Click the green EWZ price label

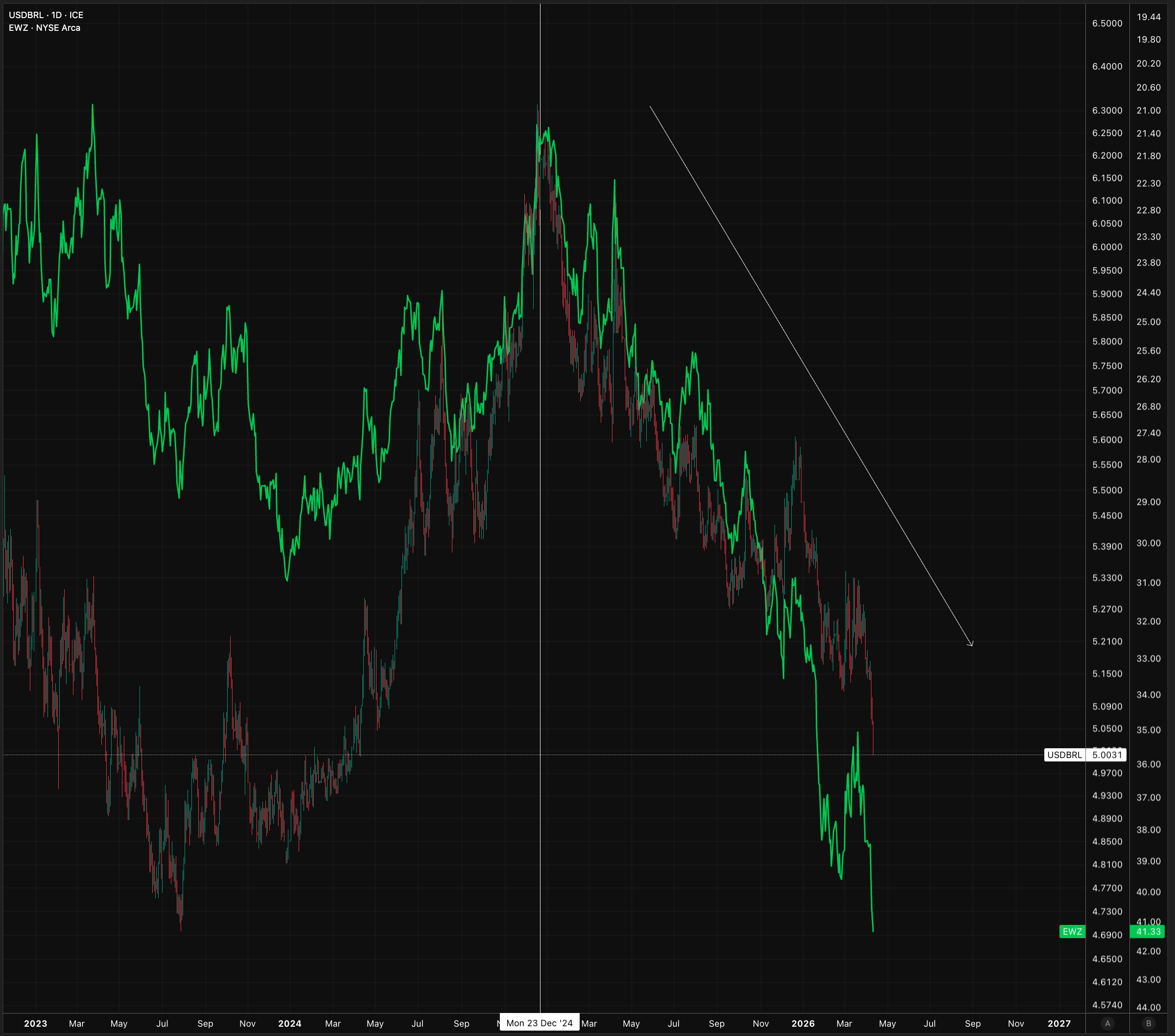pos(1072,931)
